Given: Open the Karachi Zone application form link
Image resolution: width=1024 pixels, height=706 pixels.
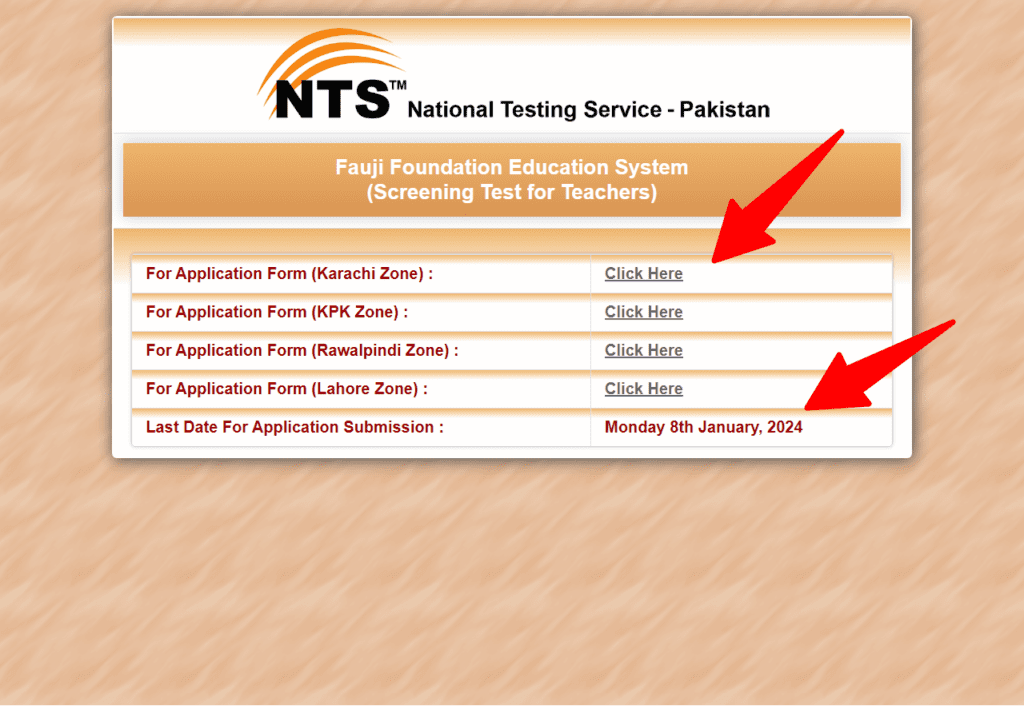Looking at the screenshot, I should click(x=643, y=274).
